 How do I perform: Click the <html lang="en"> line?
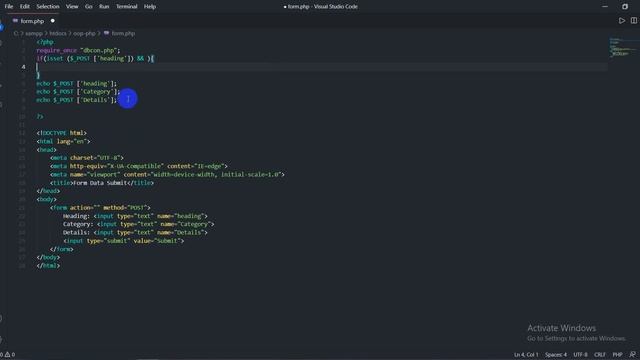63,142
